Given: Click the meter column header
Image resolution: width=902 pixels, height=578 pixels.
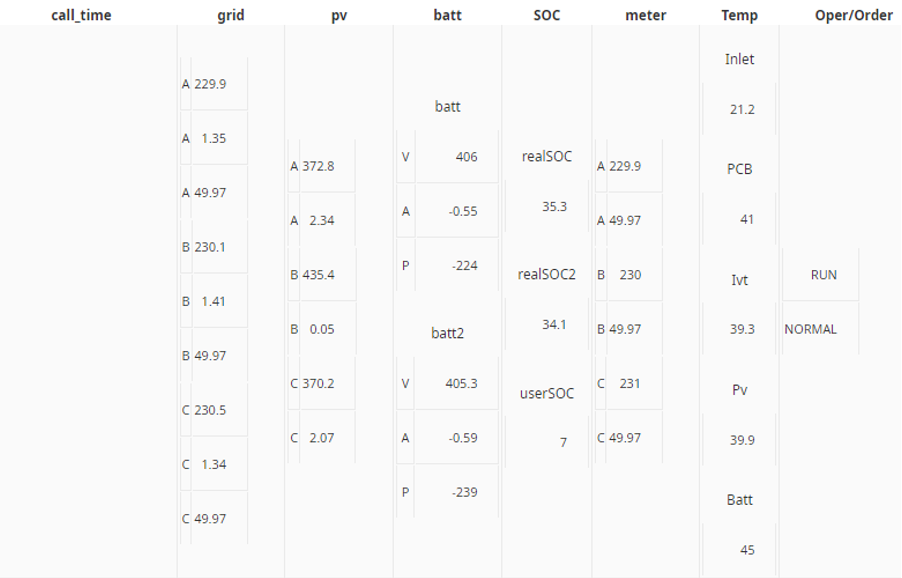Looking at the screenshot, I should 645,15.
